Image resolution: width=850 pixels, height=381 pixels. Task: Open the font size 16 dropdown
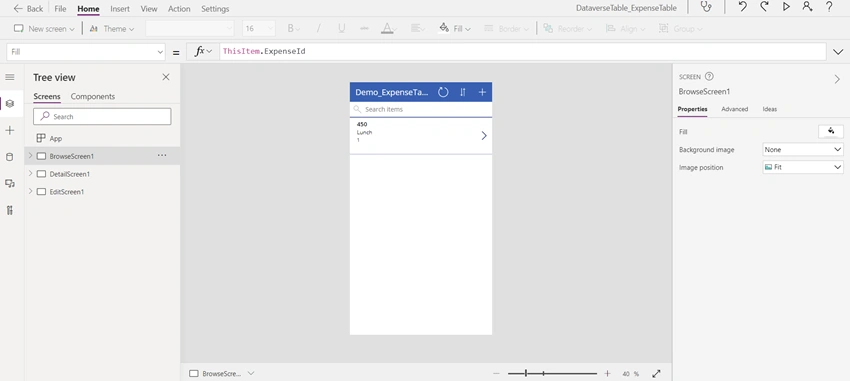[x=259, y=29]
